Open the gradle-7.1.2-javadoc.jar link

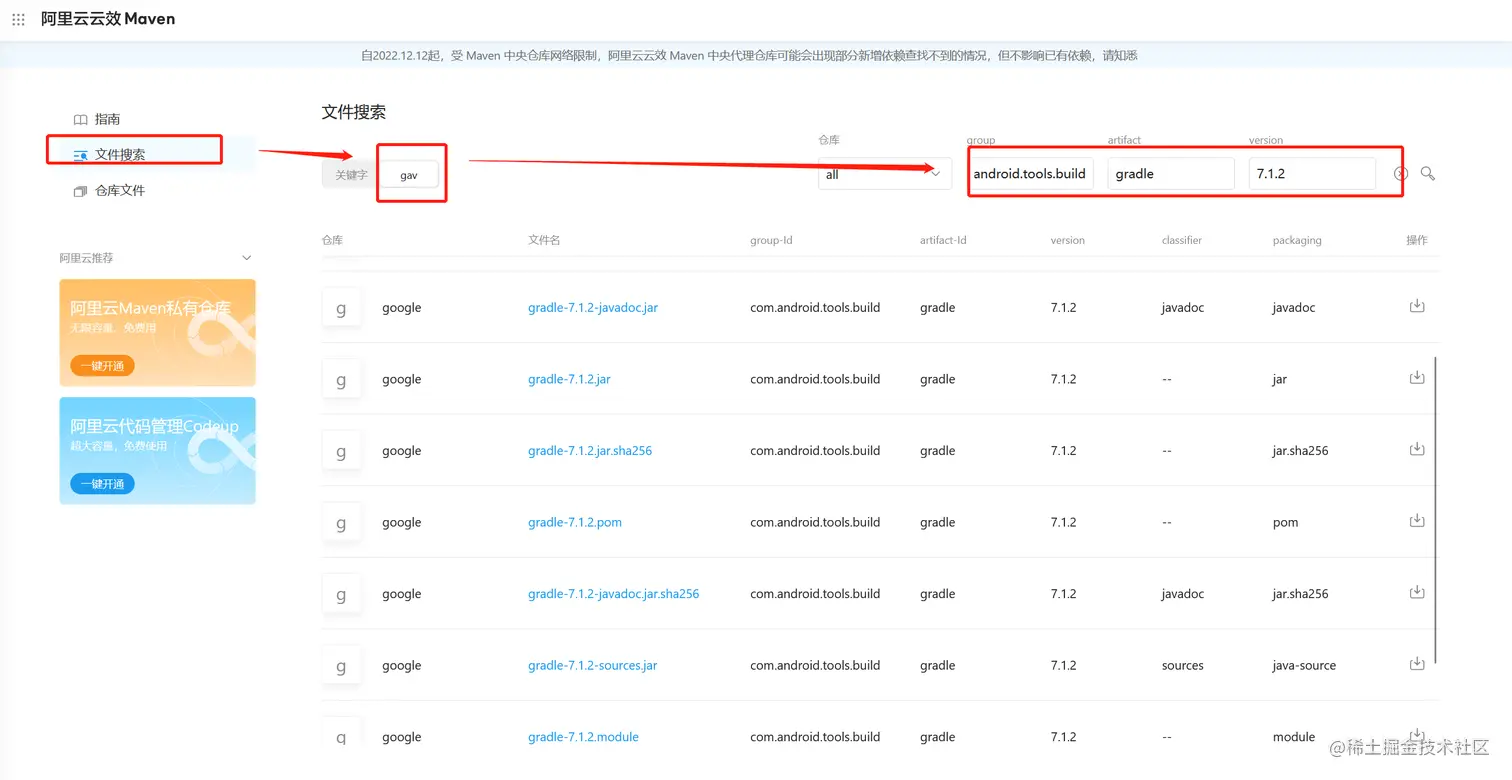click(593, 308)
